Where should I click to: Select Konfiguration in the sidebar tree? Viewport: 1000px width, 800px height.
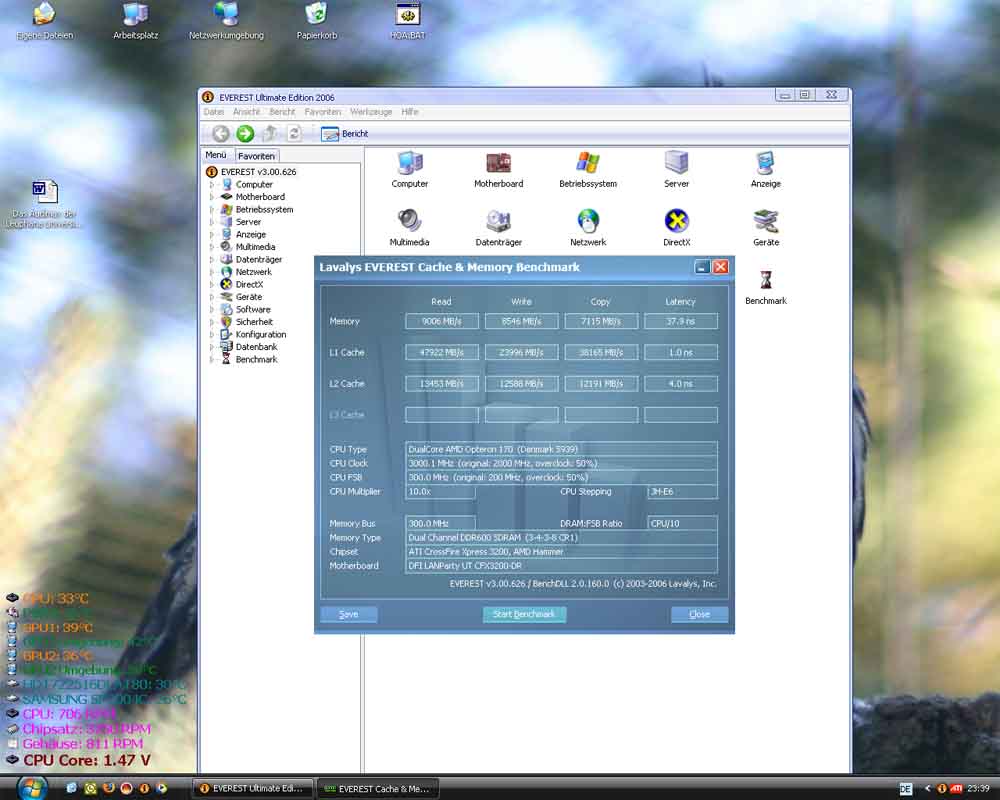261,334
